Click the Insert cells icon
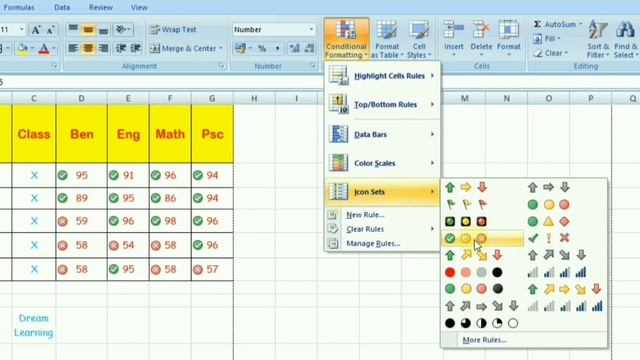This screenshot has height=360, width=640. (453, 31)
